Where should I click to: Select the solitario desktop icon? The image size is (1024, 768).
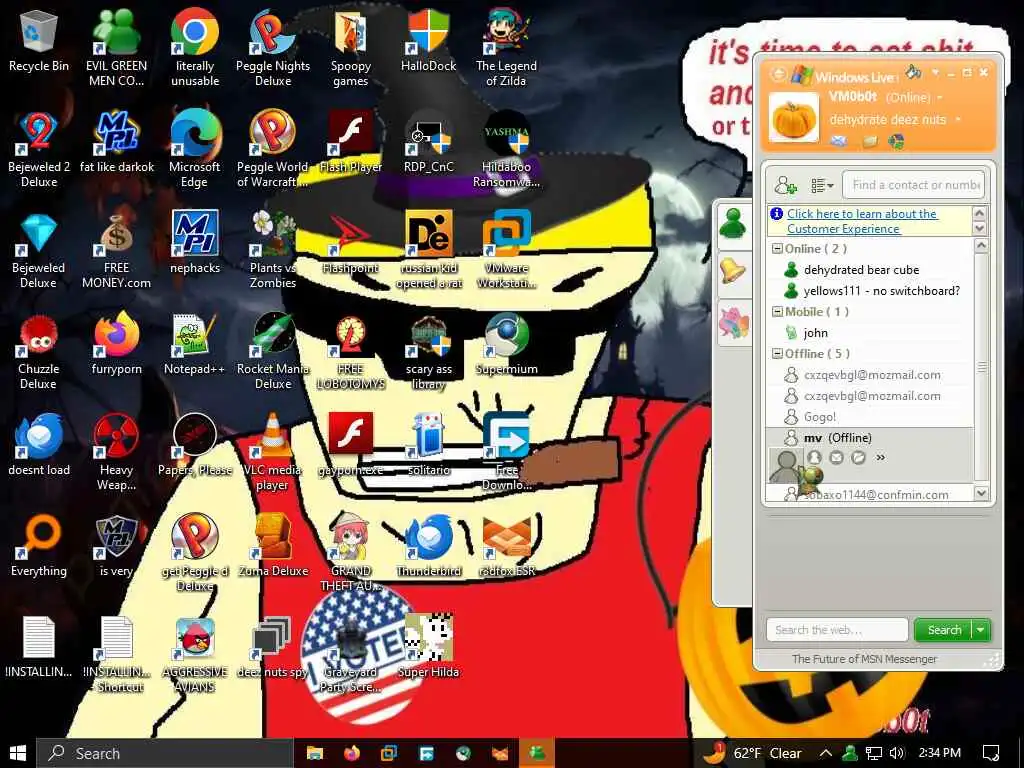428,444
